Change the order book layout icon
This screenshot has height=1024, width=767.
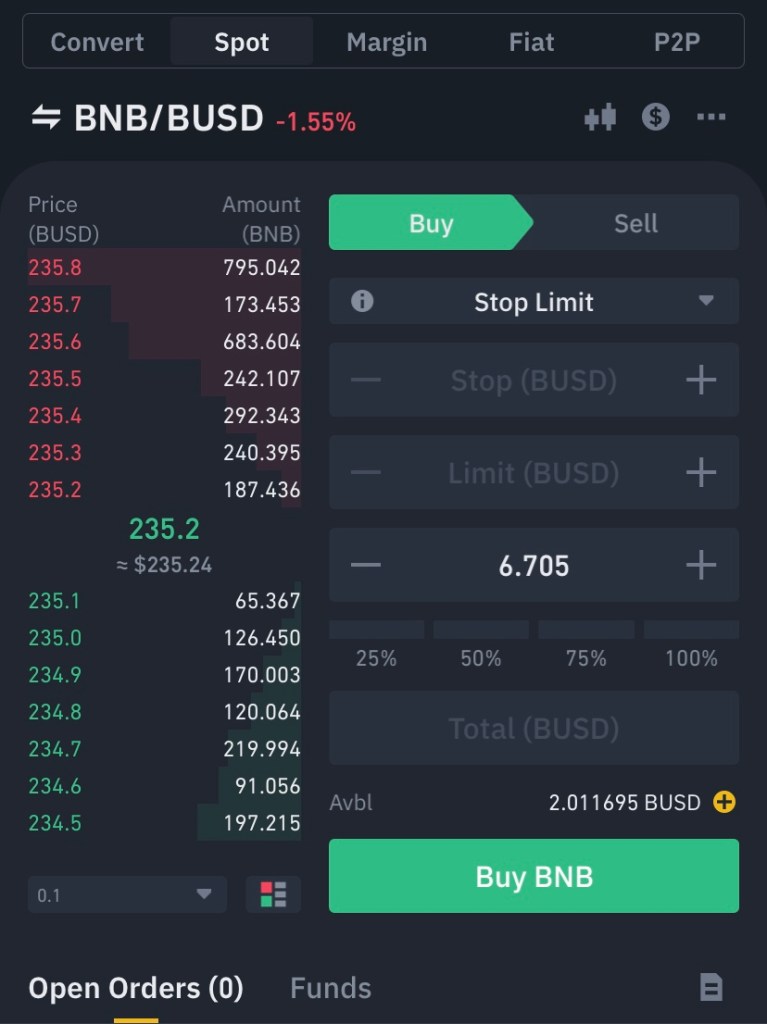[273, 894]
